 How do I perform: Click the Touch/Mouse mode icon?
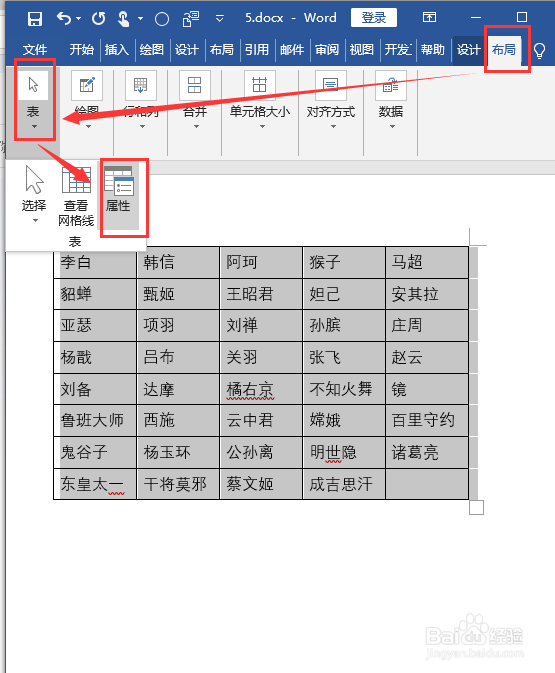(124, 19)
